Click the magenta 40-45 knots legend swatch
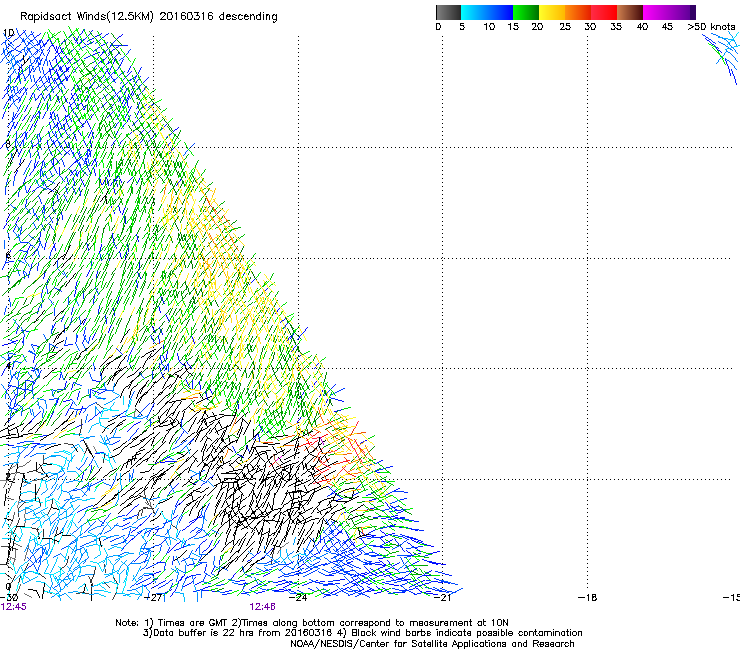 [x=656, y=12]
